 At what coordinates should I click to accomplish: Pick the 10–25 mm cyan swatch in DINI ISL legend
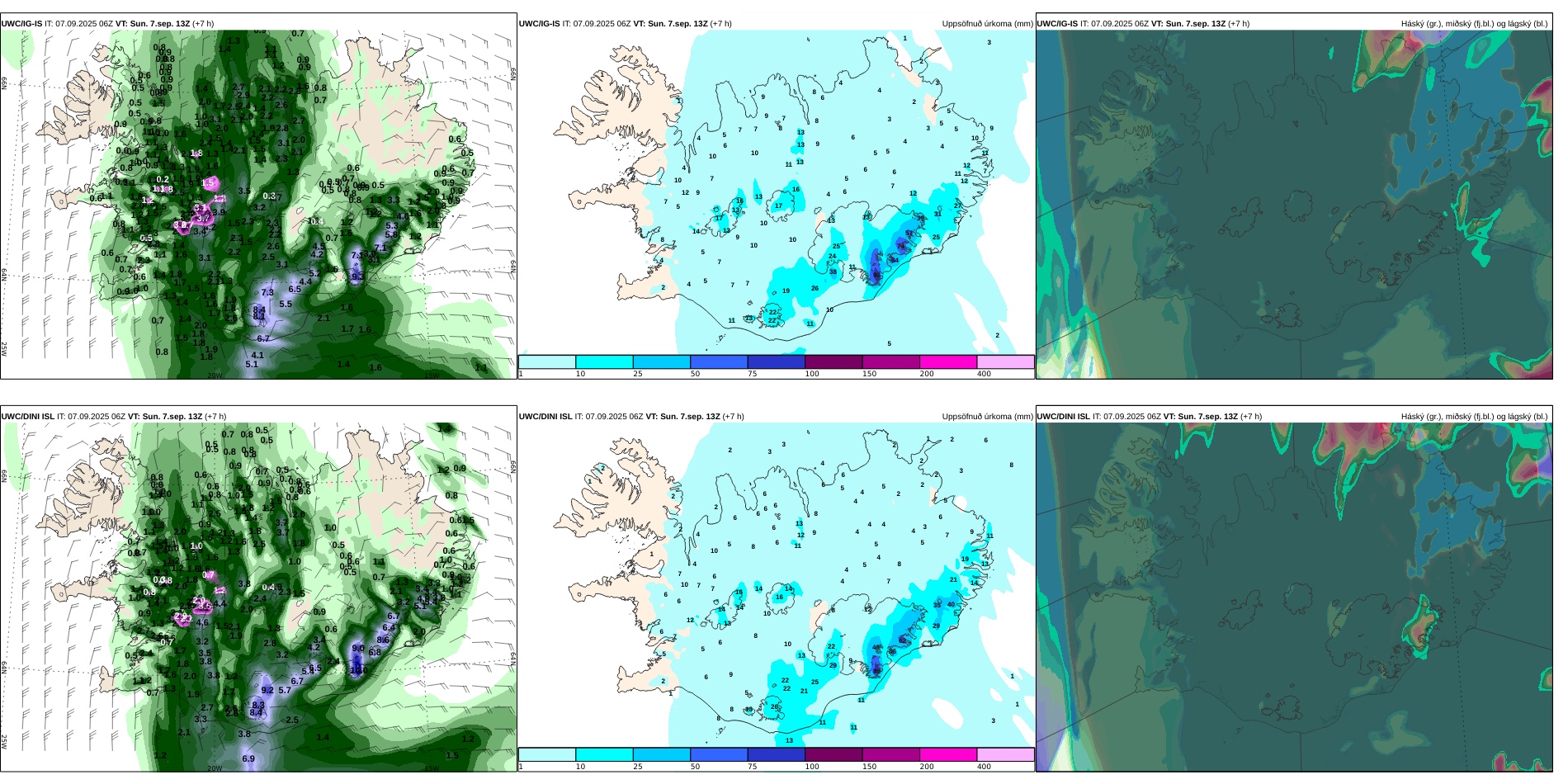coord(604,754)
